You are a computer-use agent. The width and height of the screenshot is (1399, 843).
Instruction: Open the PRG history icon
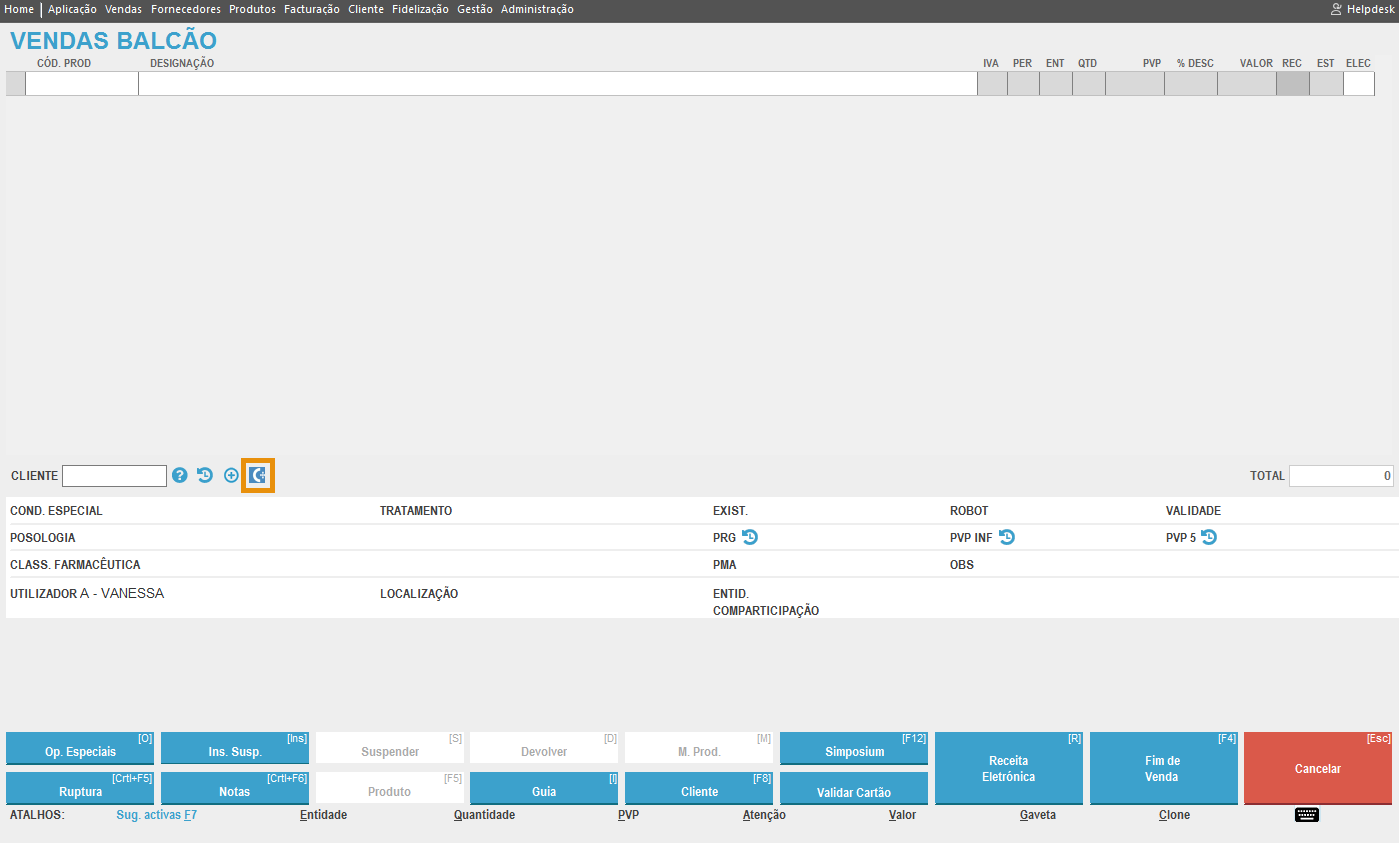(750, 538)
